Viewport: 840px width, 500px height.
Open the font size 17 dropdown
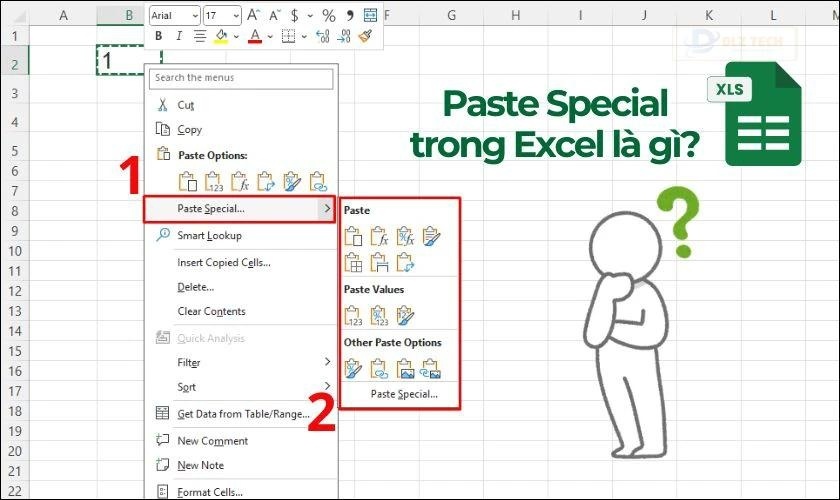[236, 16]
